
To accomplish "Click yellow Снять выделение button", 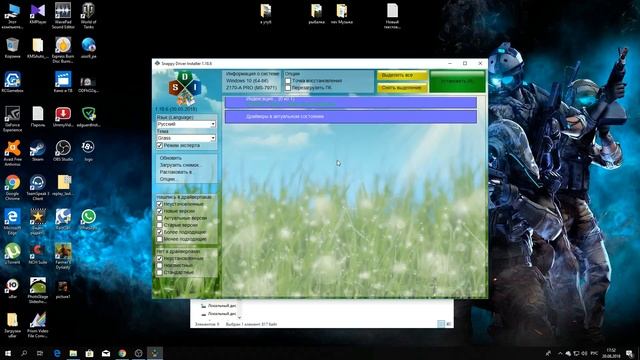I will pyautogui.click(x=402, y=87).
